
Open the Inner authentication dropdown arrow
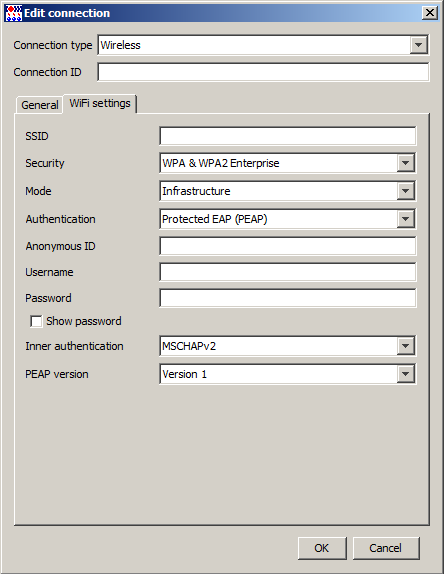pyautogui.click(x=405, y=346)
